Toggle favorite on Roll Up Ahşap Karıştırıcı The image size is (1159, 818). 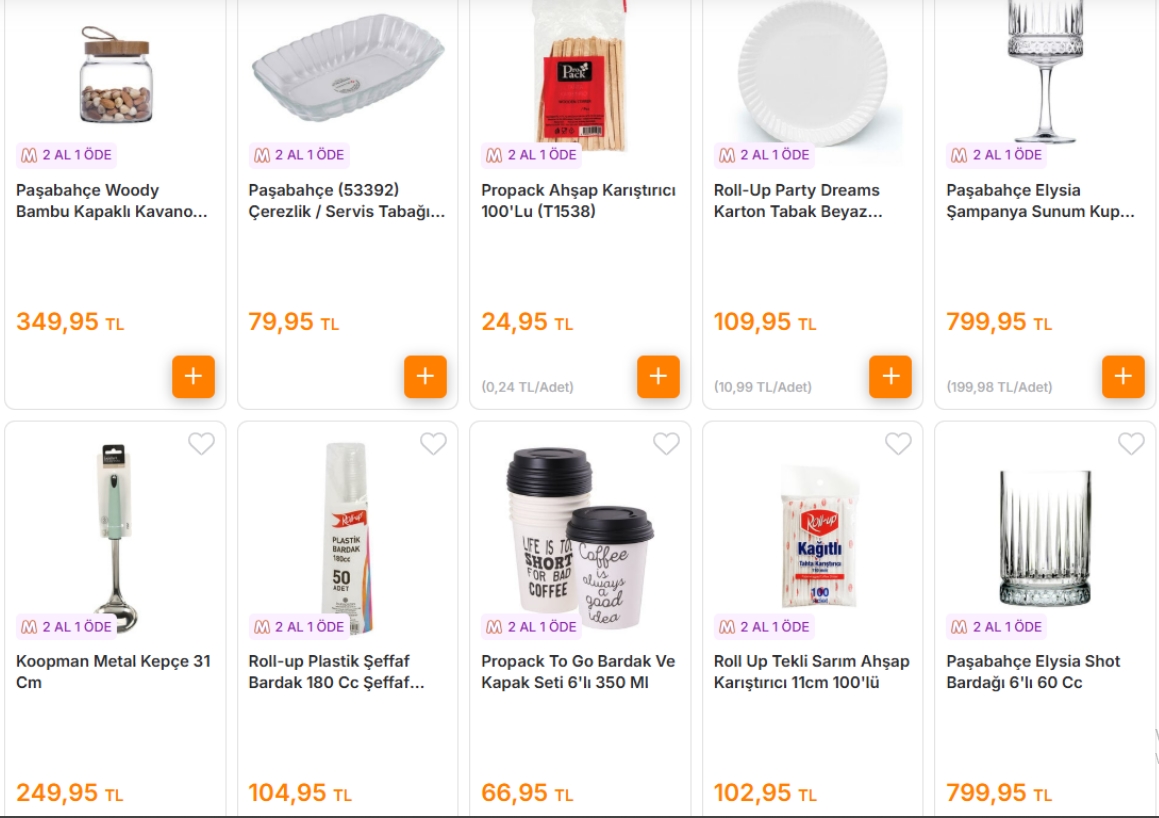[x=898, y=443]
